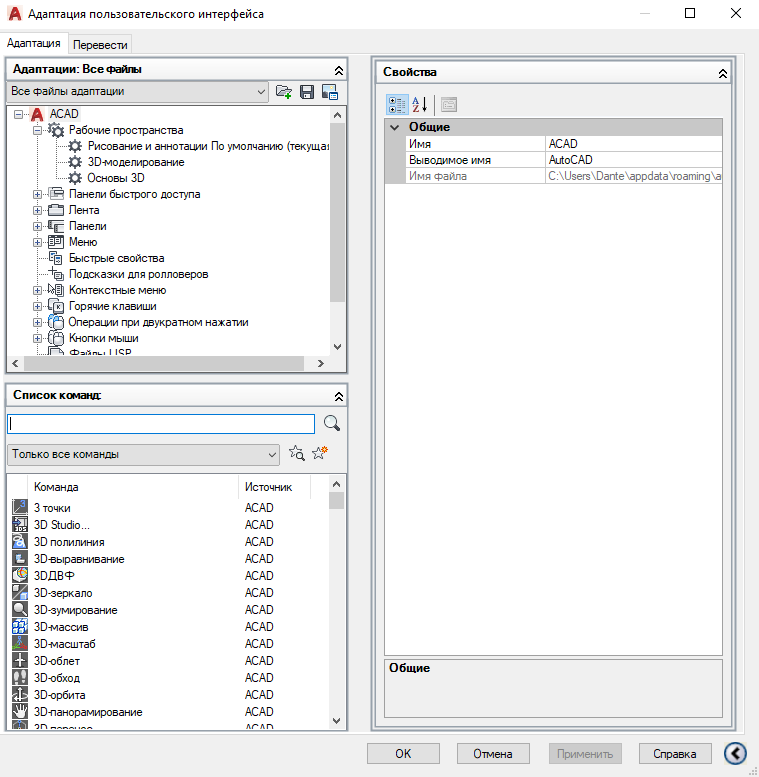Click the Лента folder icon
Image resolution: width=759 pixels, height=777 pixels.
click(56, 210)
